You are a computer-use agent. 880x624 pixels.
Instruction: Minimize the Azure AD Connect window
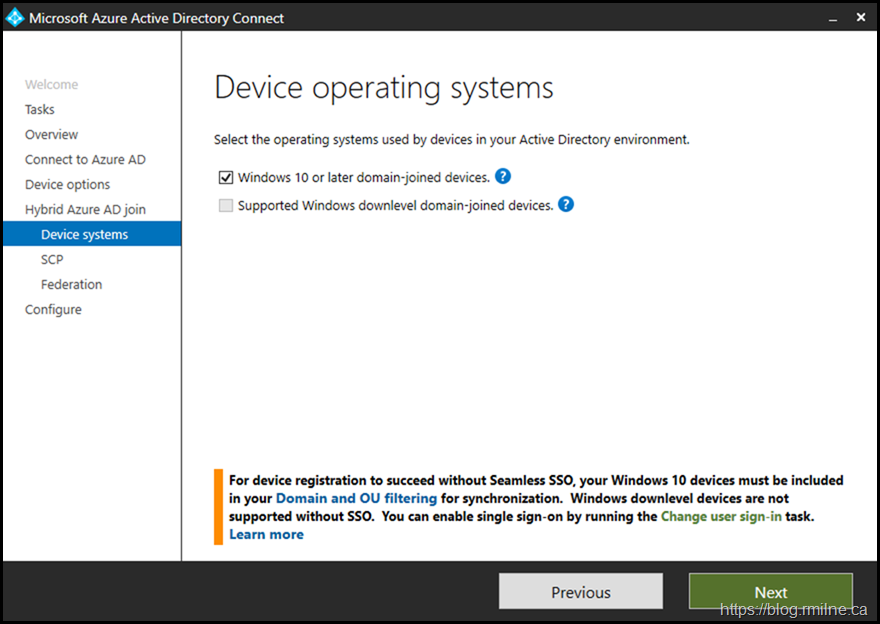829,17
